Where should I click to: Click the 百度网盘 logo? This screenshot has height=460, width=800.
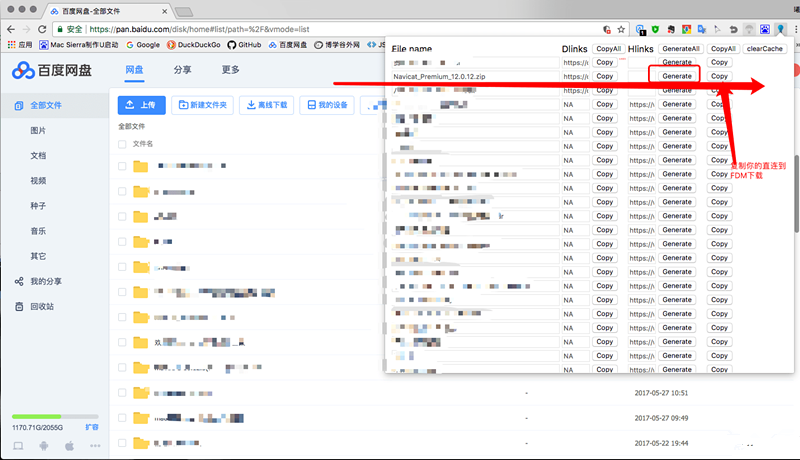[x=52, y=70]
